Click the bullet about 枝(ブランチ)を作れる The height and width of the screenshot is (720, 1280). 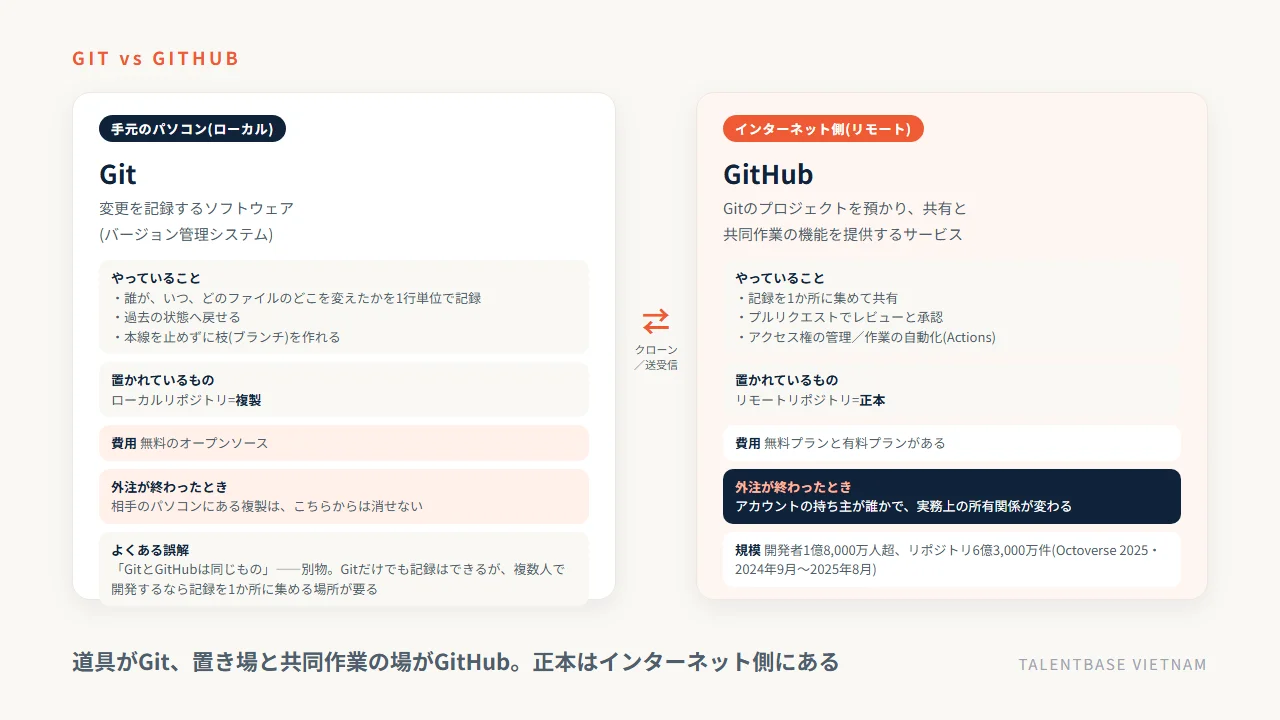226,337
